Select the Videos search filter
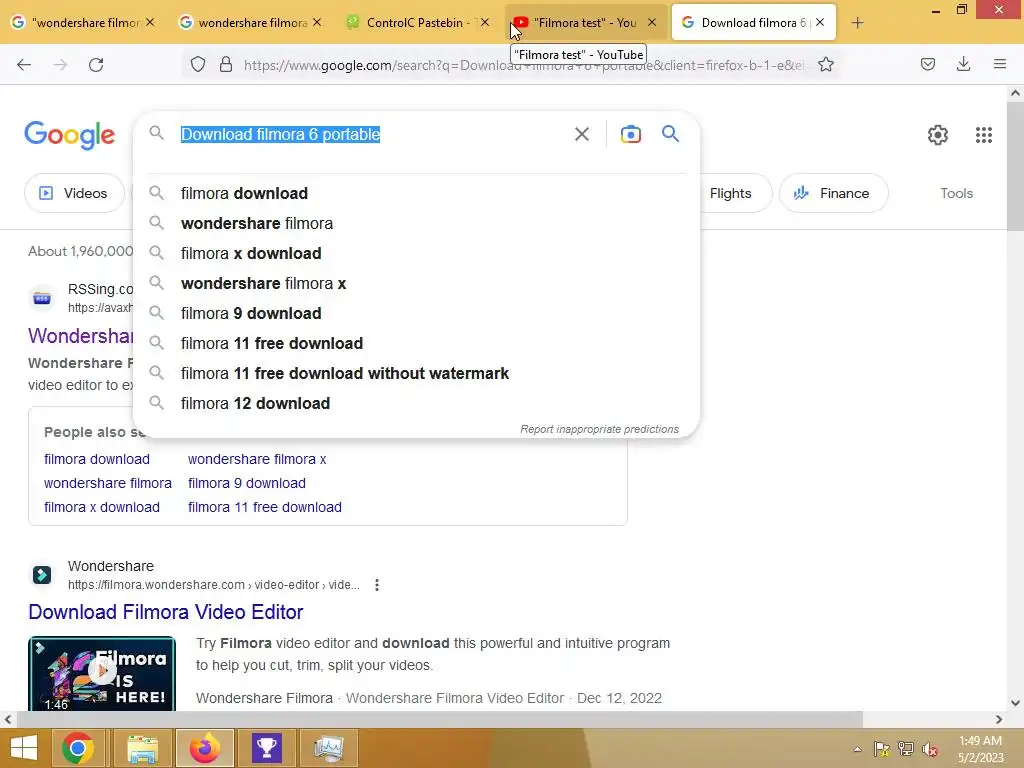The height and width of the screenshot is (768, 1024). point(74,193)
